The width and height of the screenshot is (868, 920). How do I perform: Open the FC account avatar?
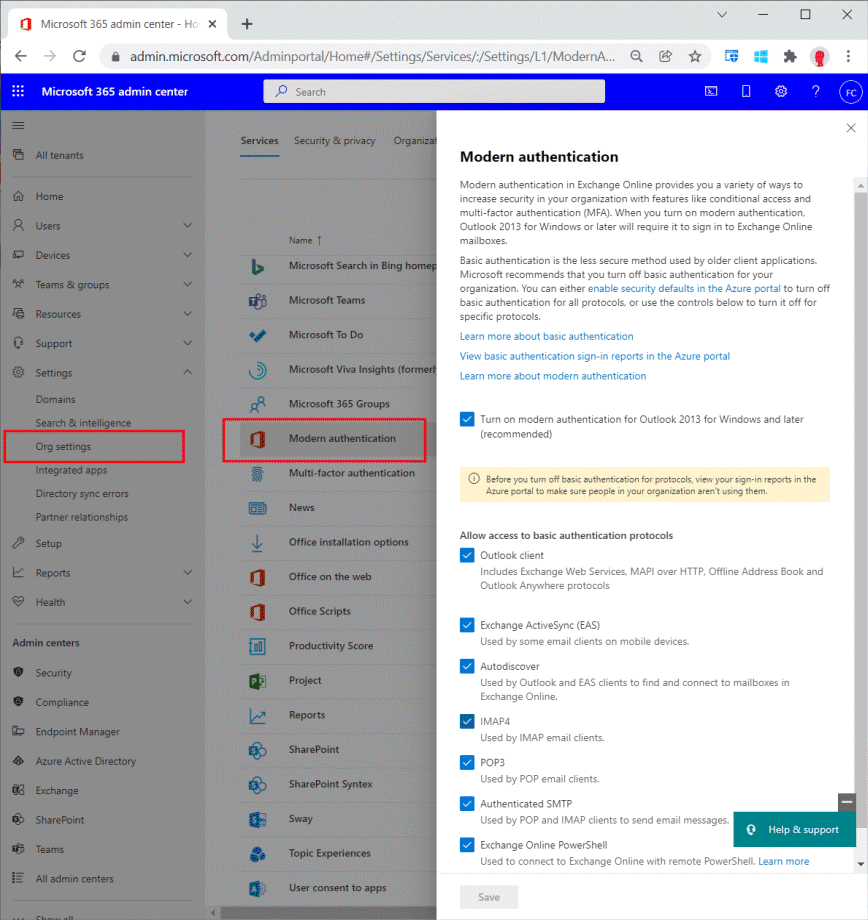tap(850, 92)
